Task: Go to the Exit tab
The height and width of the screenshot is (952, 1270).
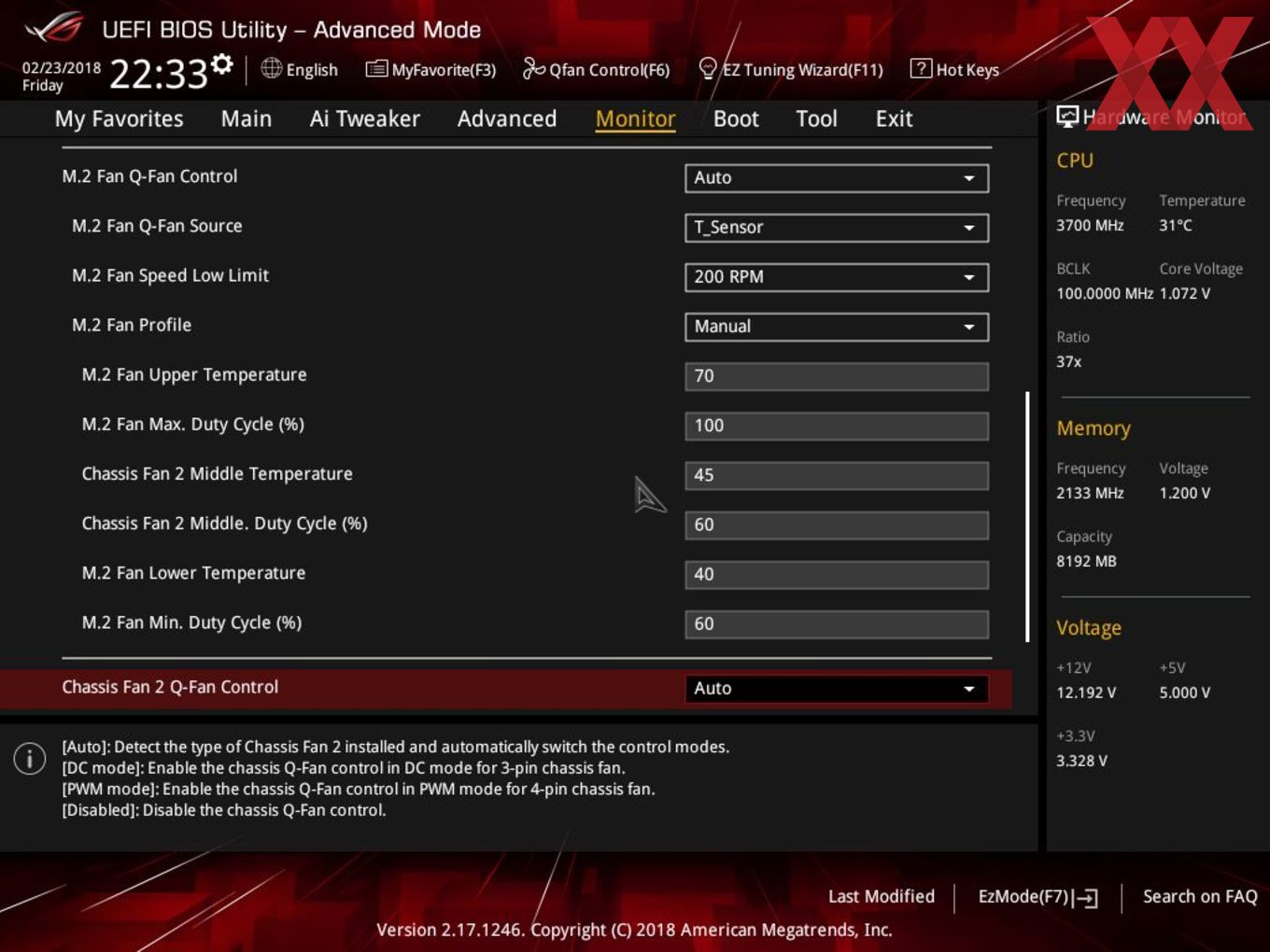Action: pyautogui.click(x=894, y=119)
